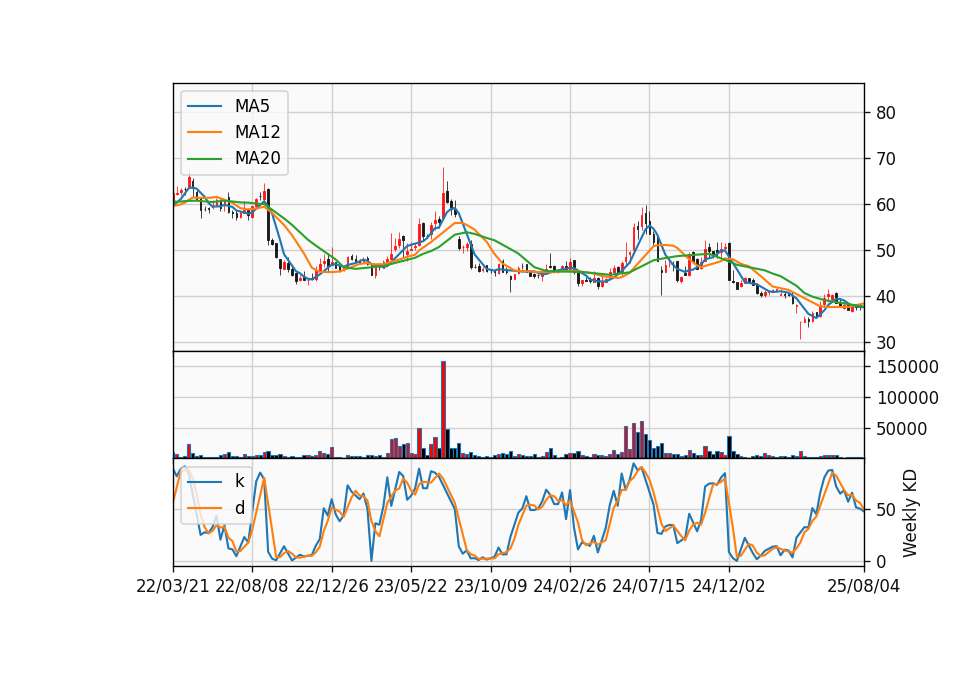The image size is (960, 690).
Task: Click the price axis value 40
Action: click(886, 297)
